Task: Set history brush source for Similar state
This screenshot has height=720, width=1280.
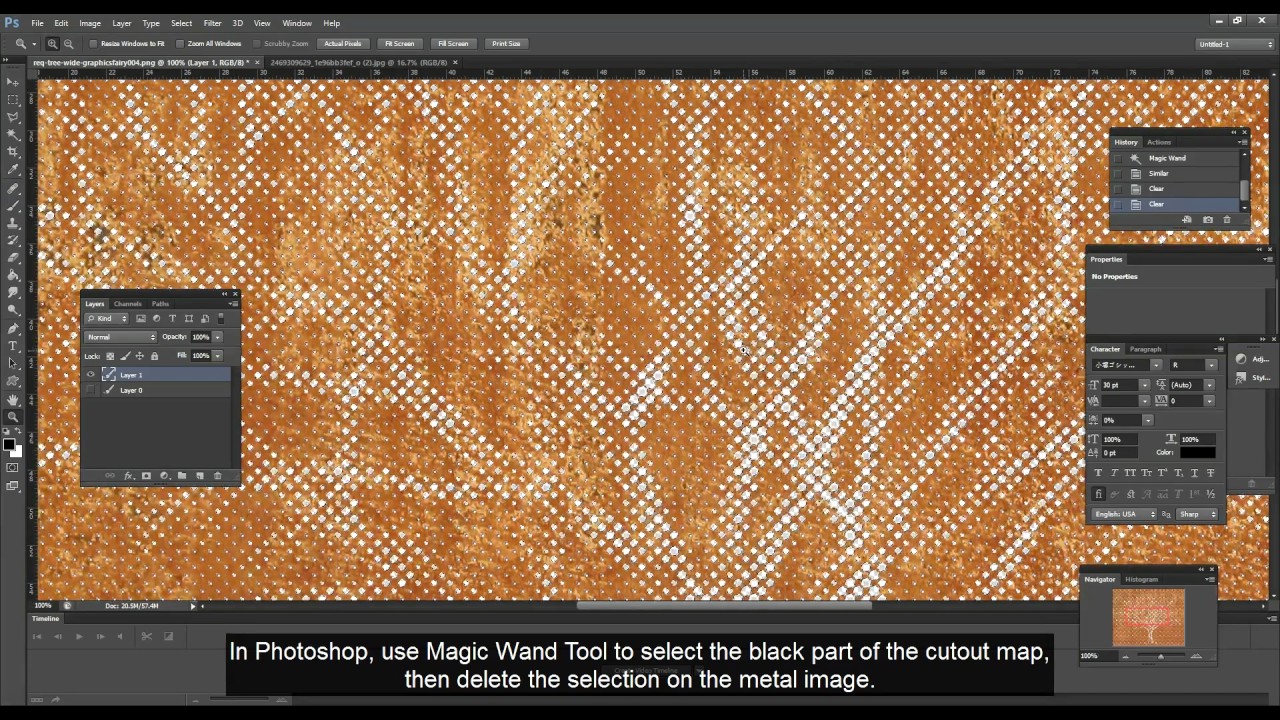Action: [x=1117, y=174]
